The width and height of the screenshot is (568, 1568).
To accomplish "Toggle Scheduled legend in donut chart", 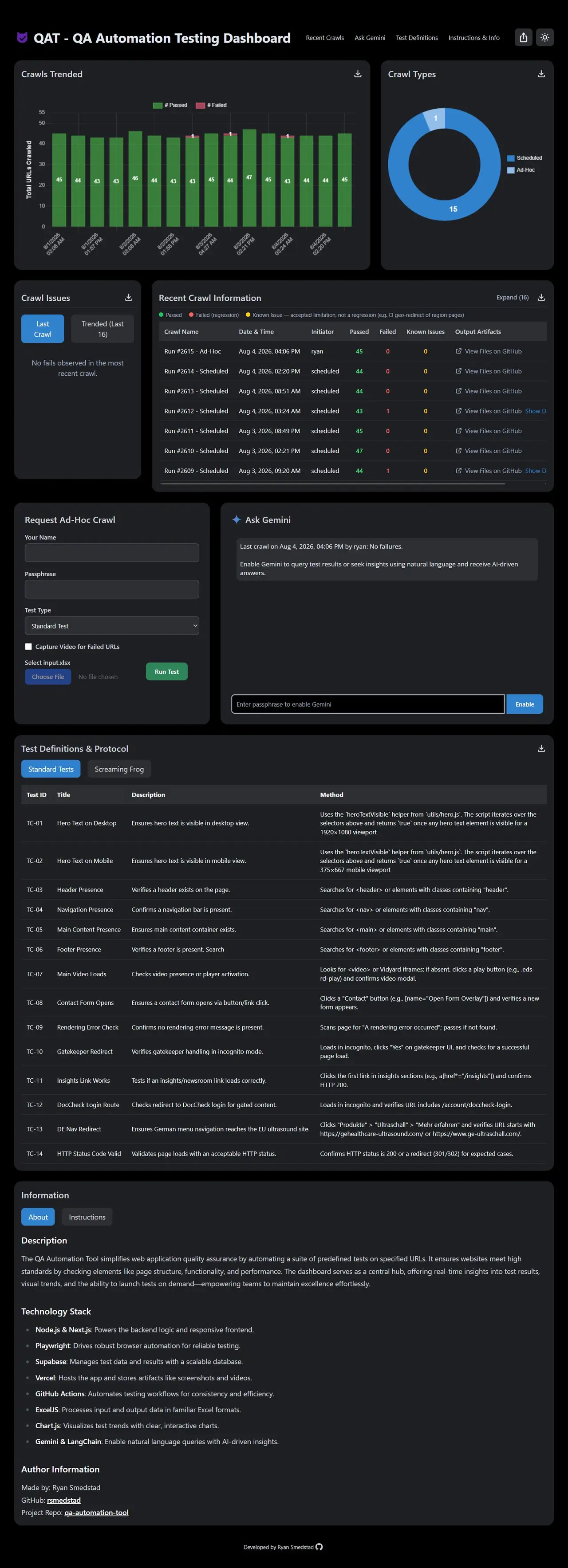I will 525,158.
